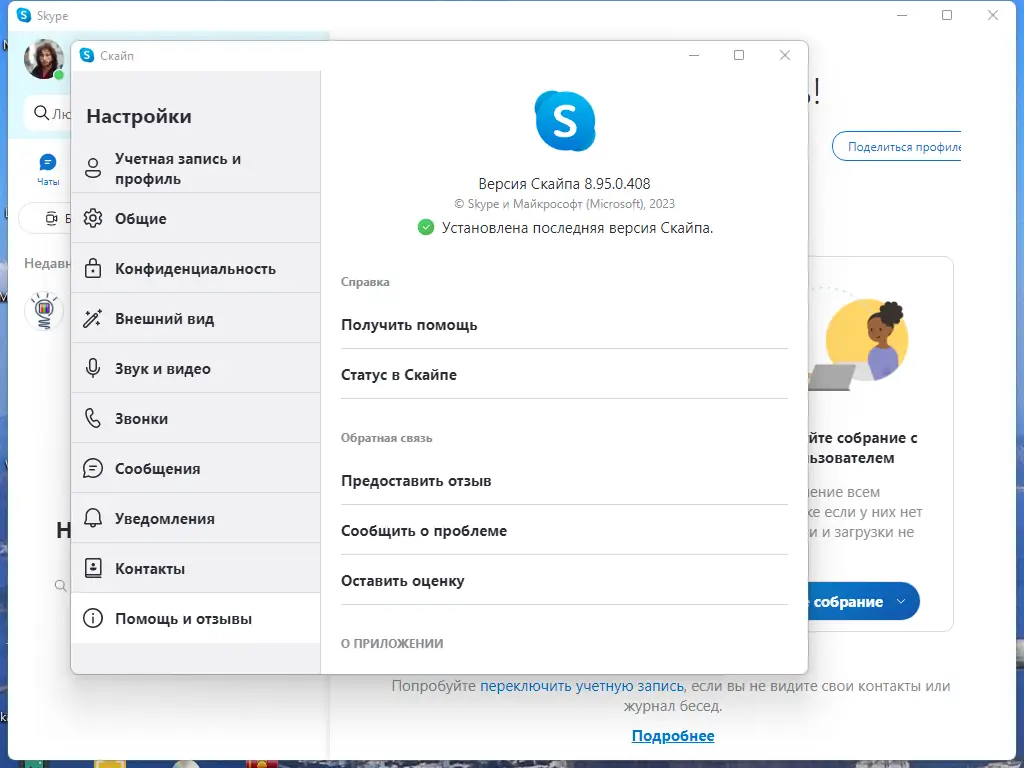Select the Звонки section
Screen dimensions: 1024x768
click(x=196, y=419)
